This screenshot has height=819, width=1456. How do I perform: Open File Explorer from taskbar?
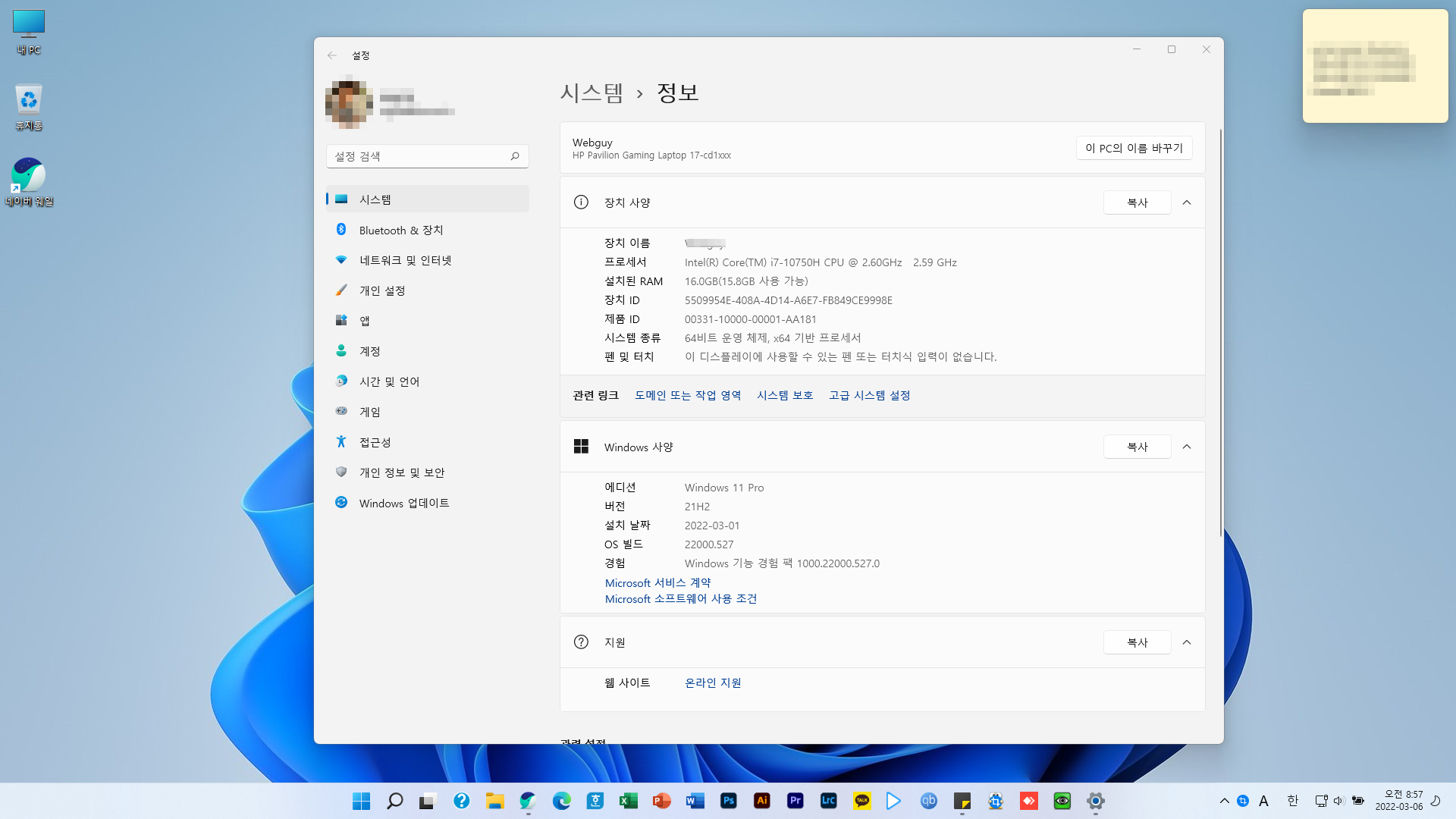[495, 801]
